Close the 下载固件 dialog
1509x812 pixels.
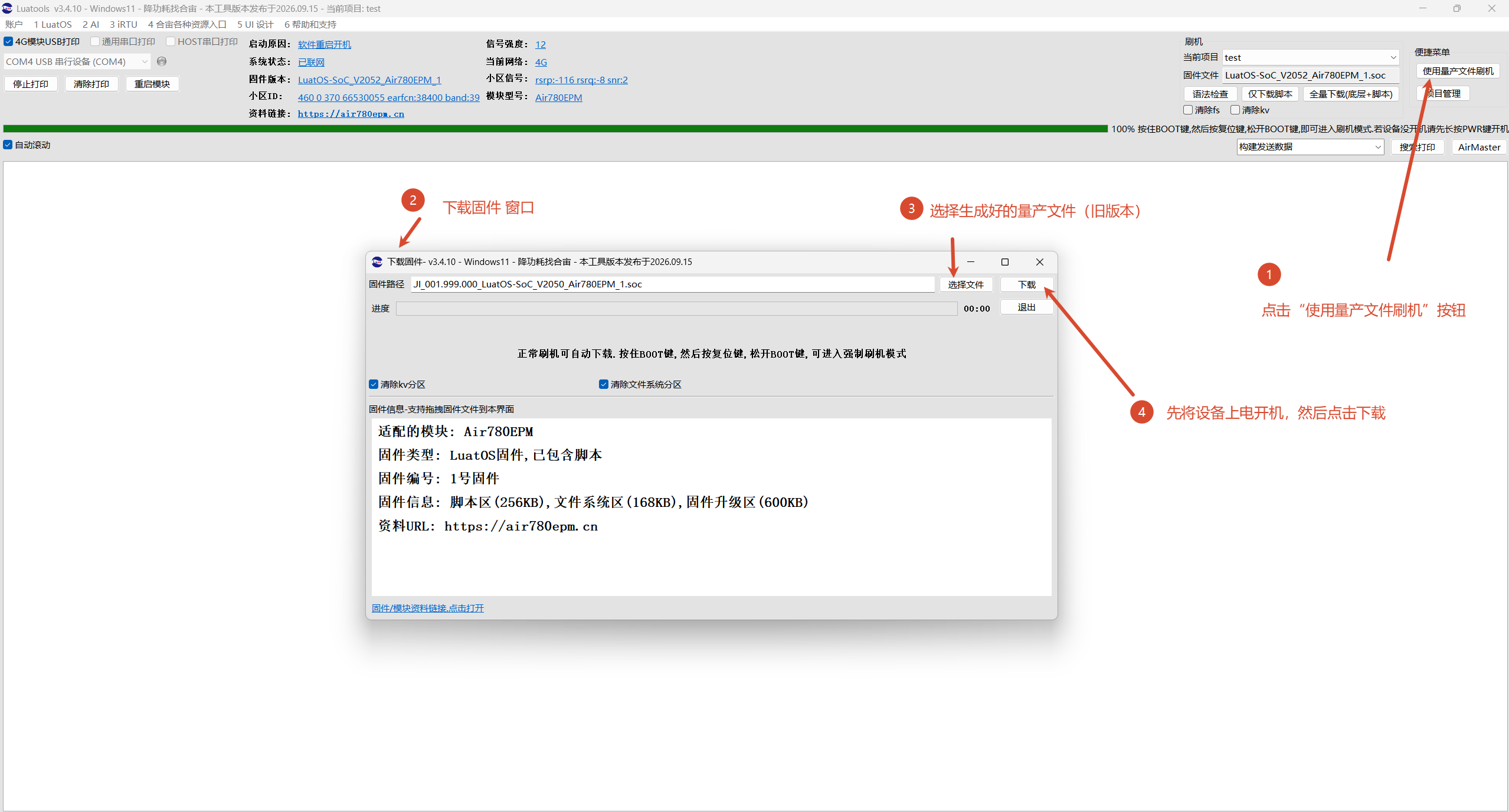pos(1040,262)
